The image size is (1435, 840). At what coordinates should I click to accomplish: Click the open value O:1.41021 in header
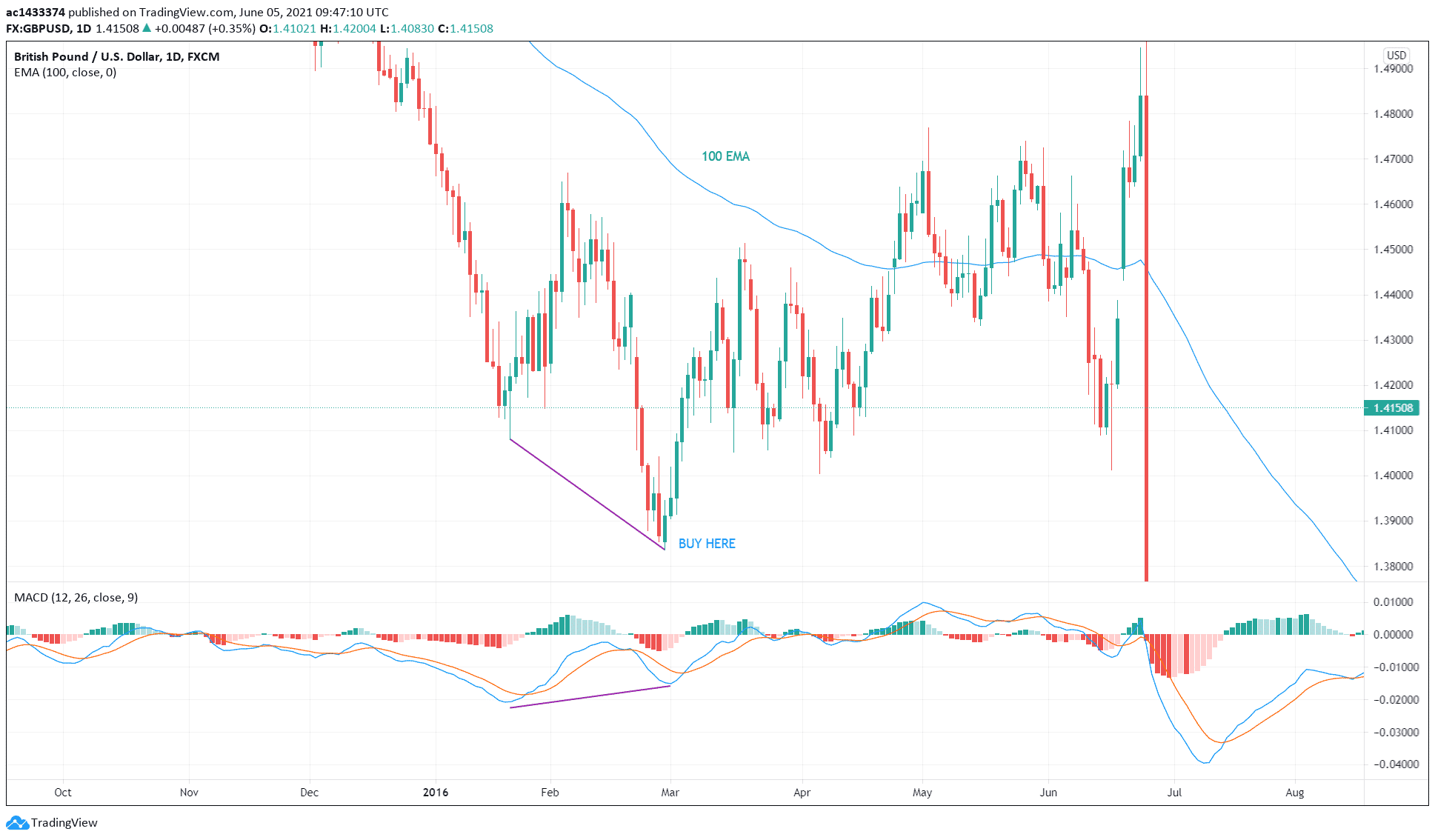(287, 28)
